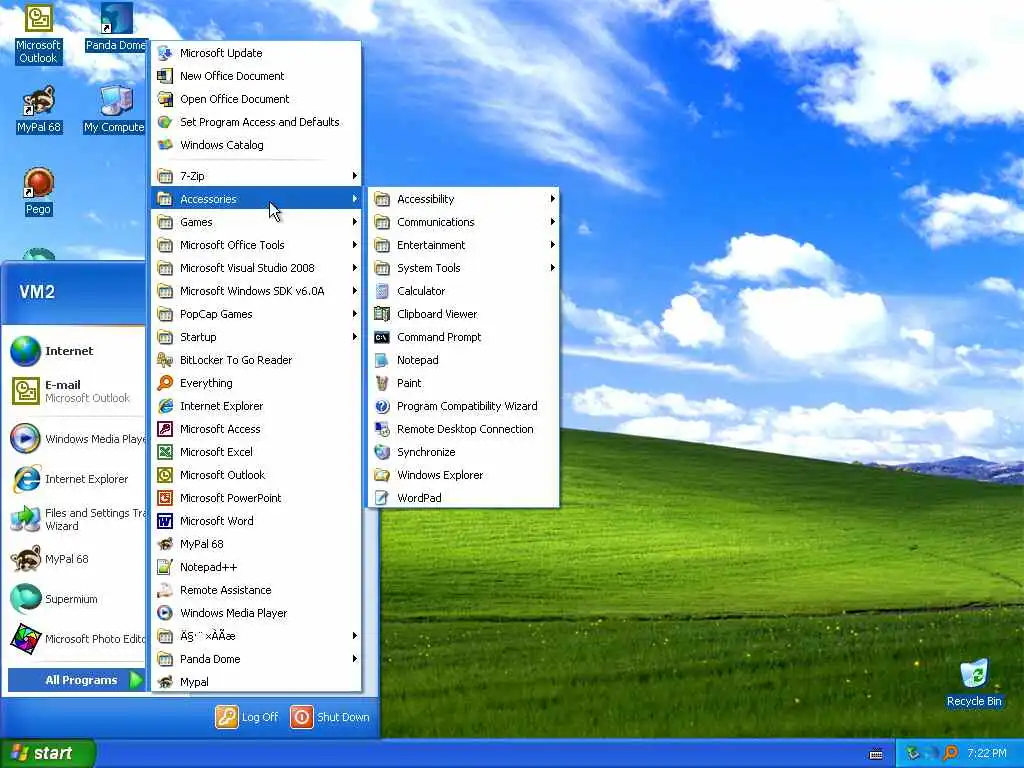Screen dimensions: 1024x768
Task: Click Mypal entry at bottom of programs list
Action: click(256, 682)
